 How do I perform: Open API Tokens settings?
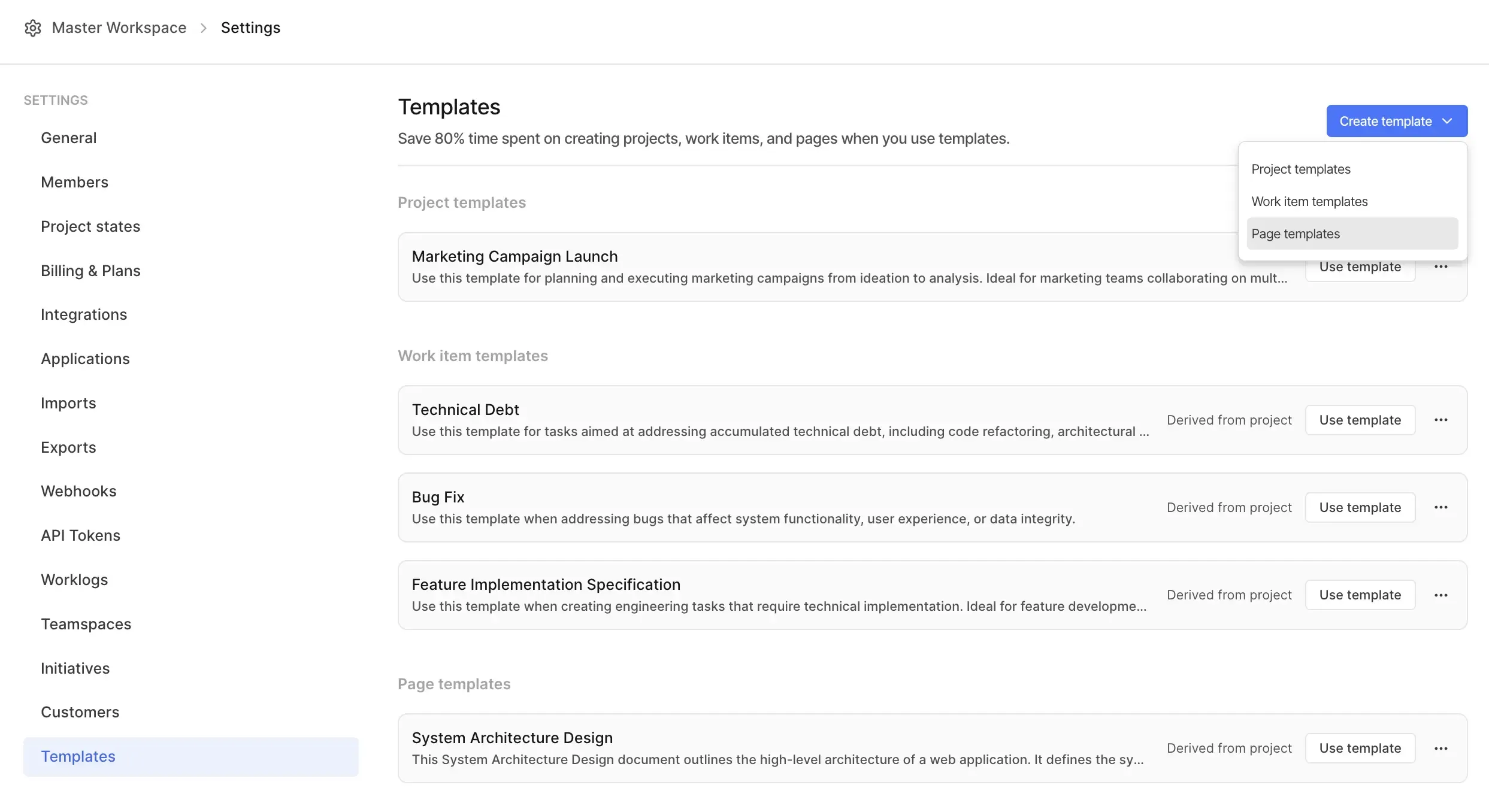[x=80, y=535]
